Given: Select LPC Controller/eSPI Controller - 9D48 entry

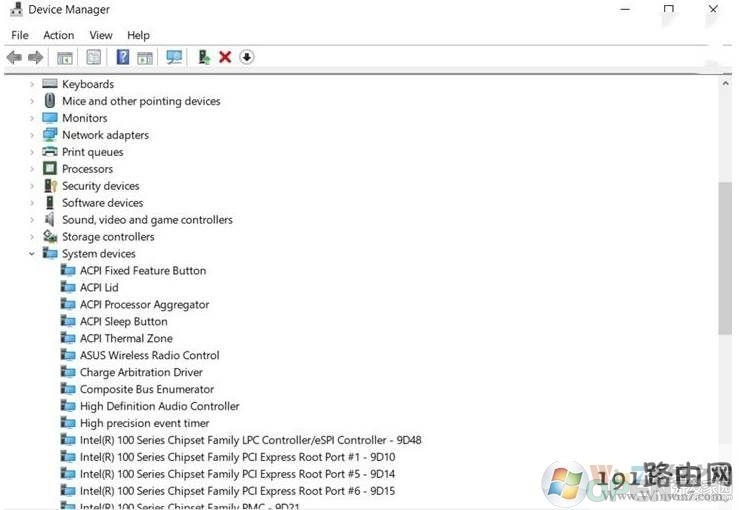Looking at the screenshot, I should click(x=250, y=440).
